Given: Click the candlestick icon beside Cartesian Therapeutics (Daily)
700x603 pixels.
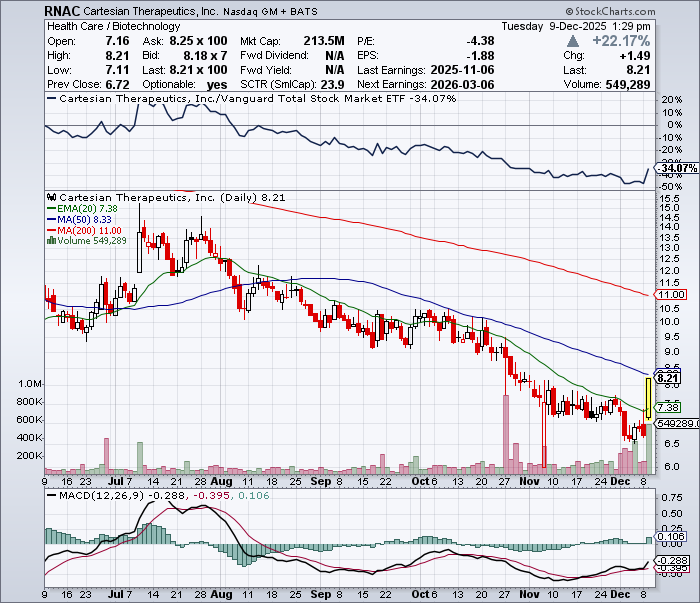Looking at the screenshot, I should [x=52, y=197].
